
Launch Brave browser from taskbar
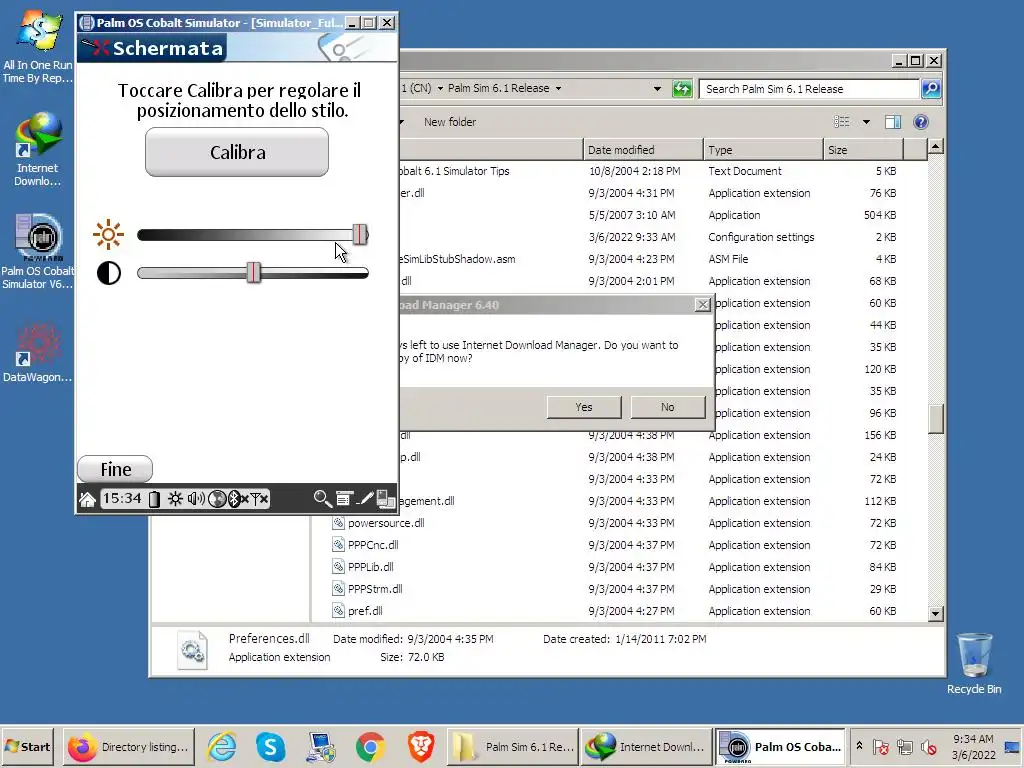421,746
